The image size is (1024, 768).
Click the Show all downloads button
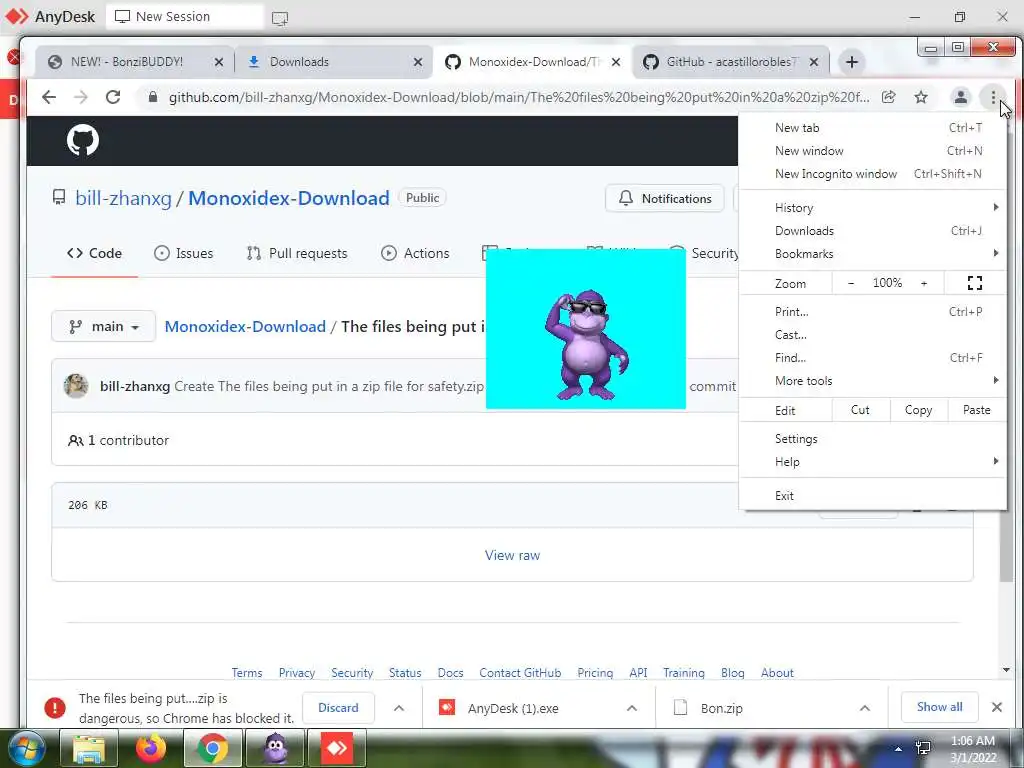point(939,707)
